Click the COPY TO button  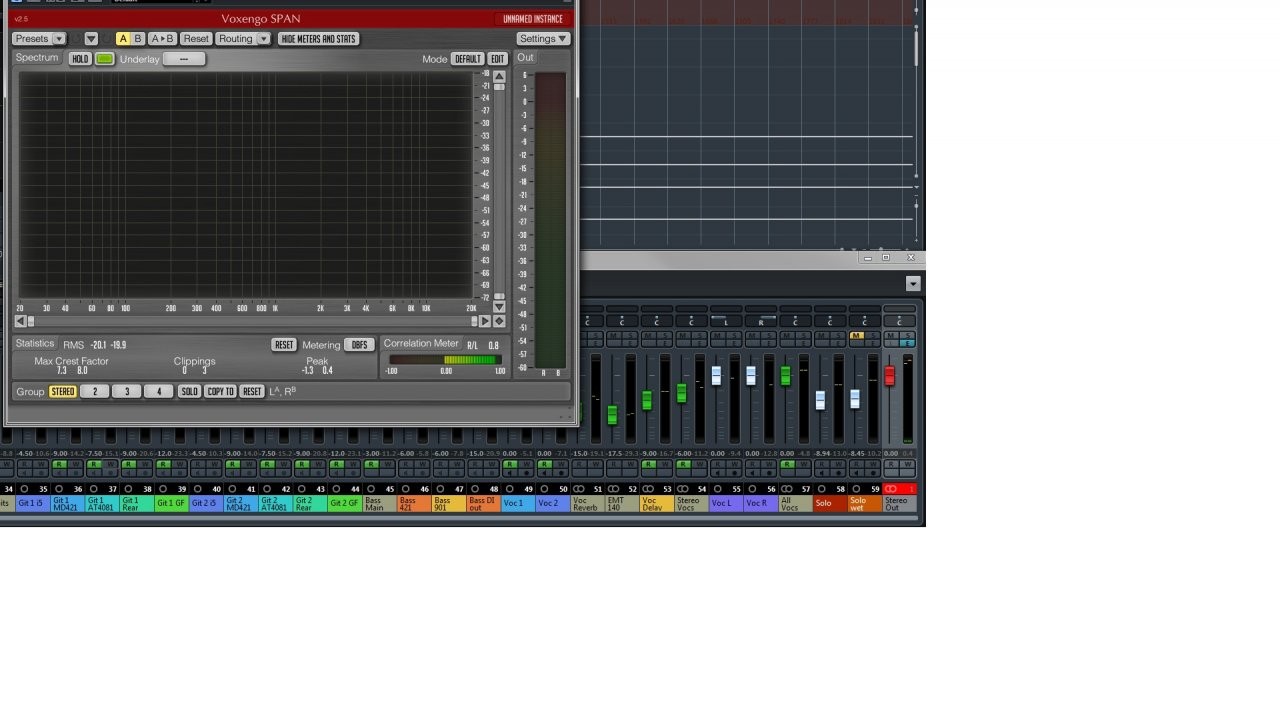point(220,392)
